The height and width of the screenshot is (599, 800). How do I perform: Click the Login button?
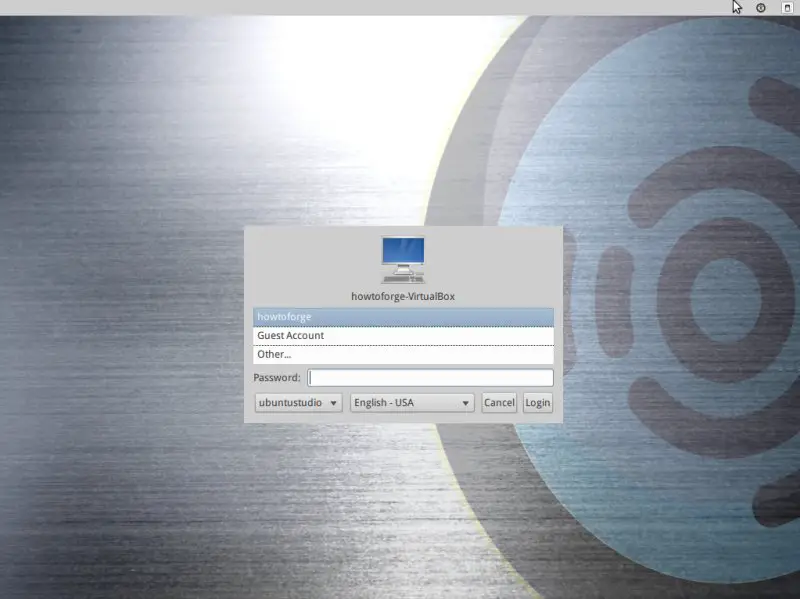(x=538, y=403)
